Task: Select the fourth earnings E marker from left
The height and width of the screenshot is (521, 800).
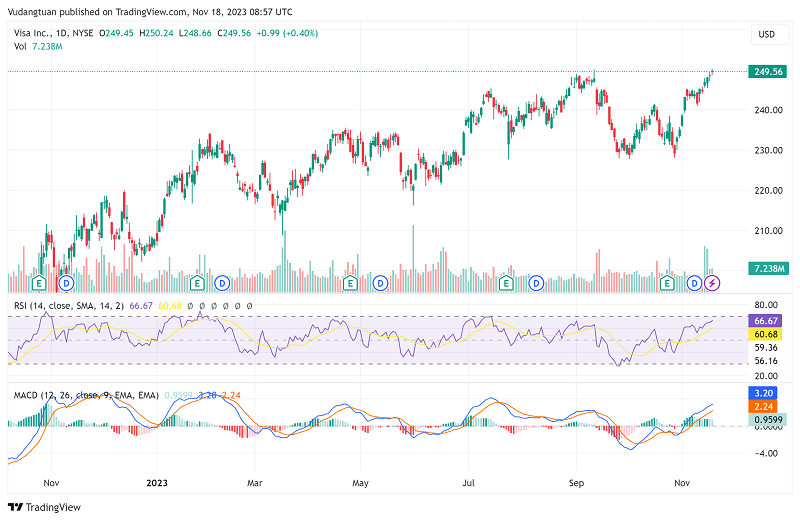Action: [x=506, y=283]
